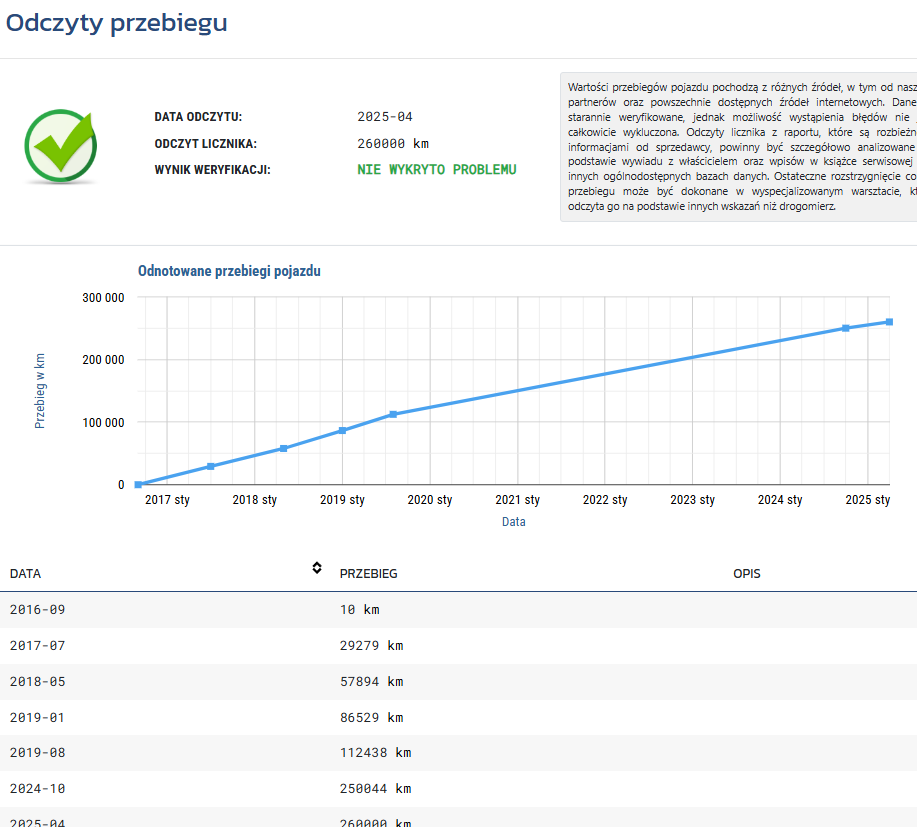Sort table by the DATA column header
This screenshot has height=827, width=917.
pyautogui.click(x=26, y=574)
